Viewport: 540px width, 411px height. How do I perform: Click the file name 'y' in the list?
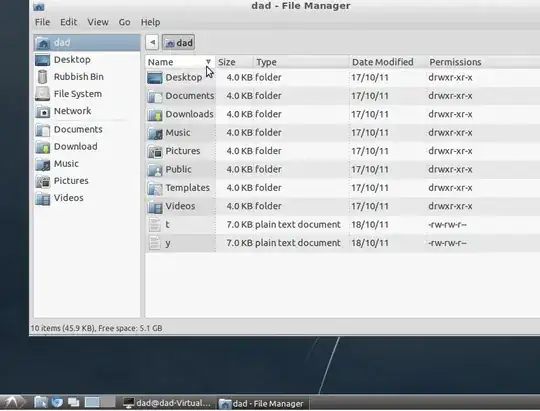(168, 243)
